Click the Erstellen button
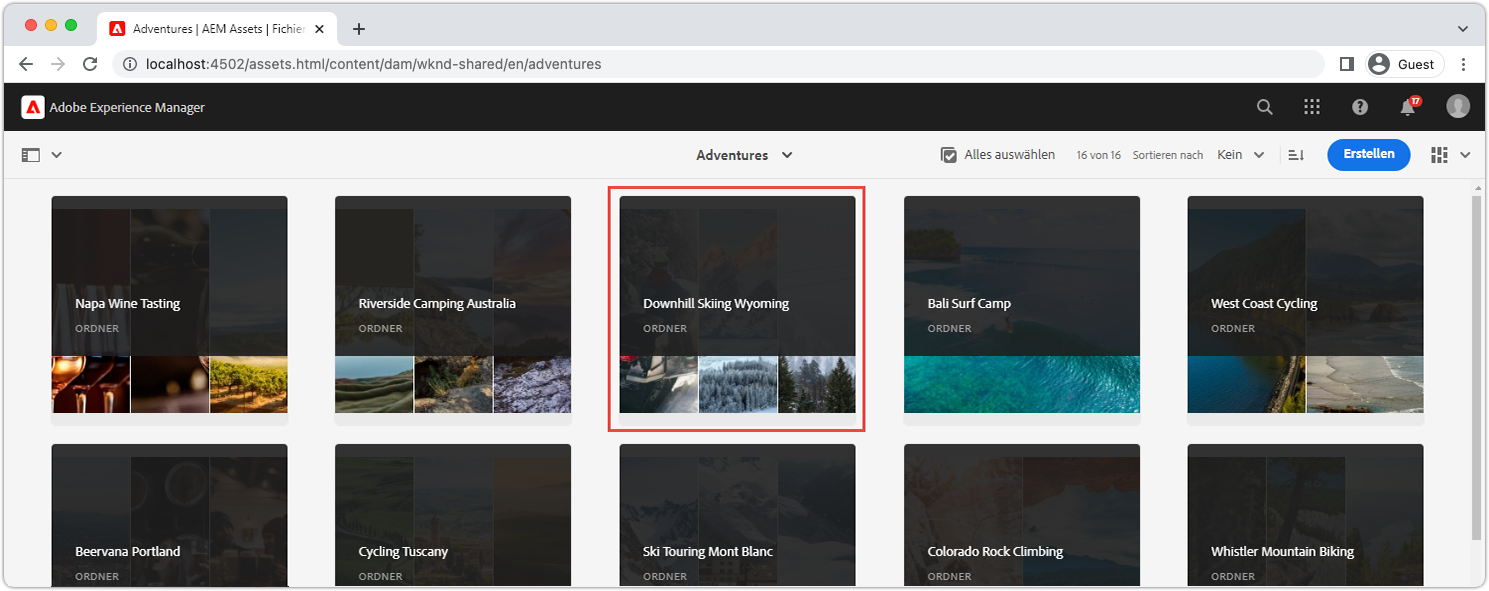Screen dimensions: 1489x591 pyautogui.click(x=1369, y=155)
